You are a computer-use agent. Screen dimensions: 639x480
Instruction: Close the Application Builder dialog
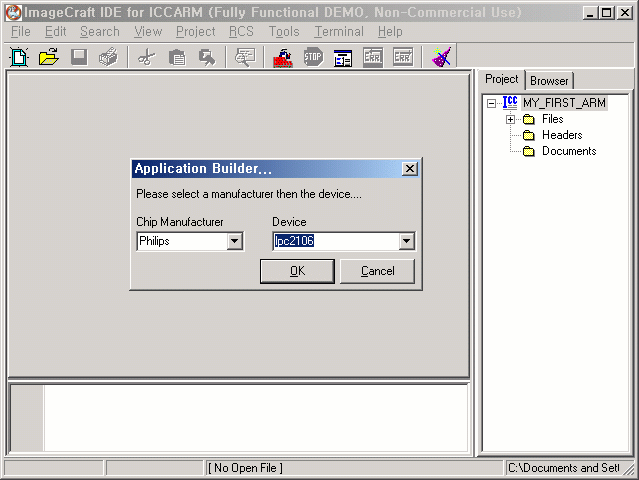point(410,169)
